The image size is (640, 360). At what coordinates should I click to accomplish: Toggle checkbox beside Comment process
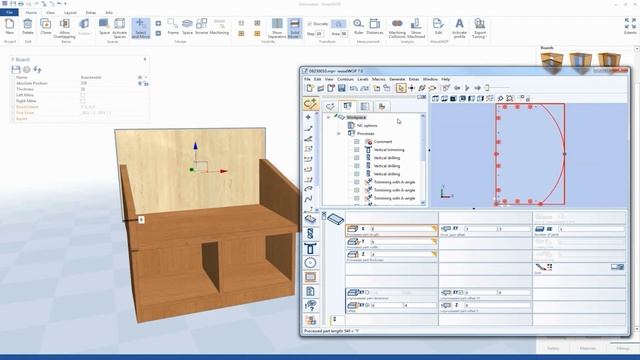click(x=356, y=142)
